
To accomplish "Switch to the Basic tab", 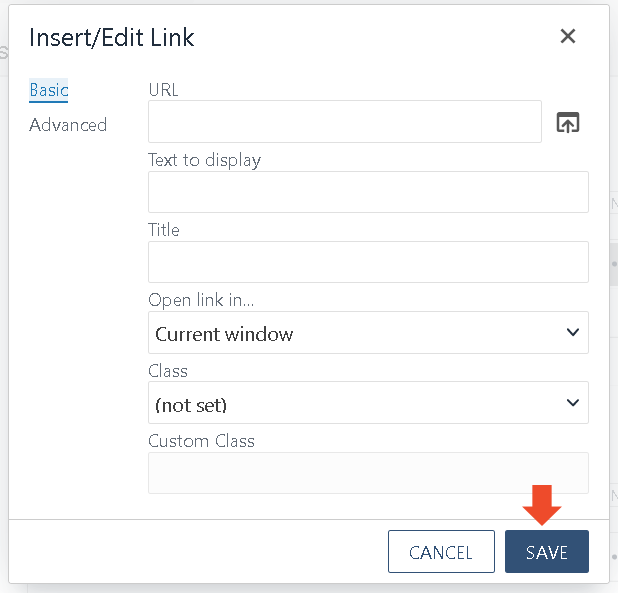I will (x=48, y=90).
